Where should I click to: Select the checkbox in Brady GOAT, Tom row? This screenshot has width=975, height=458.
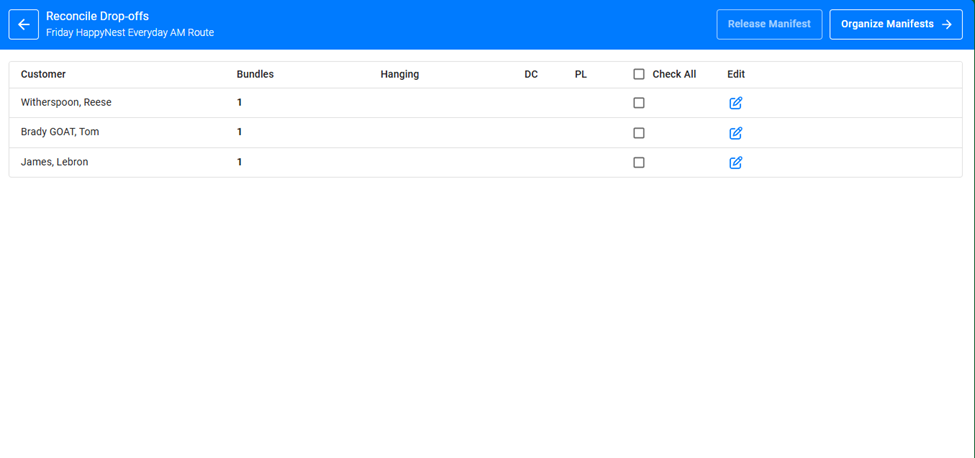(639, 133)
